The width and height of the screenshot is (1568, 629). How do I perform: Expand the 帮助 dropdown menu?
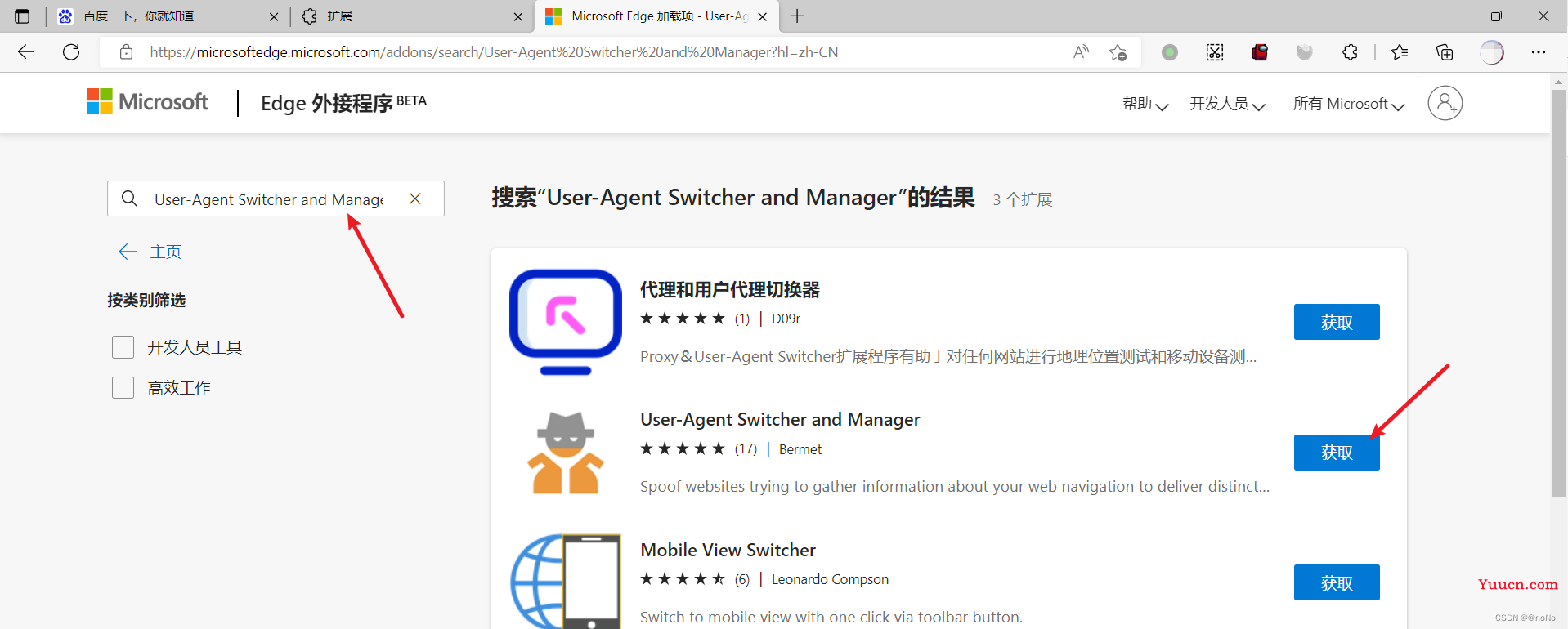(x=1145, y=104)
